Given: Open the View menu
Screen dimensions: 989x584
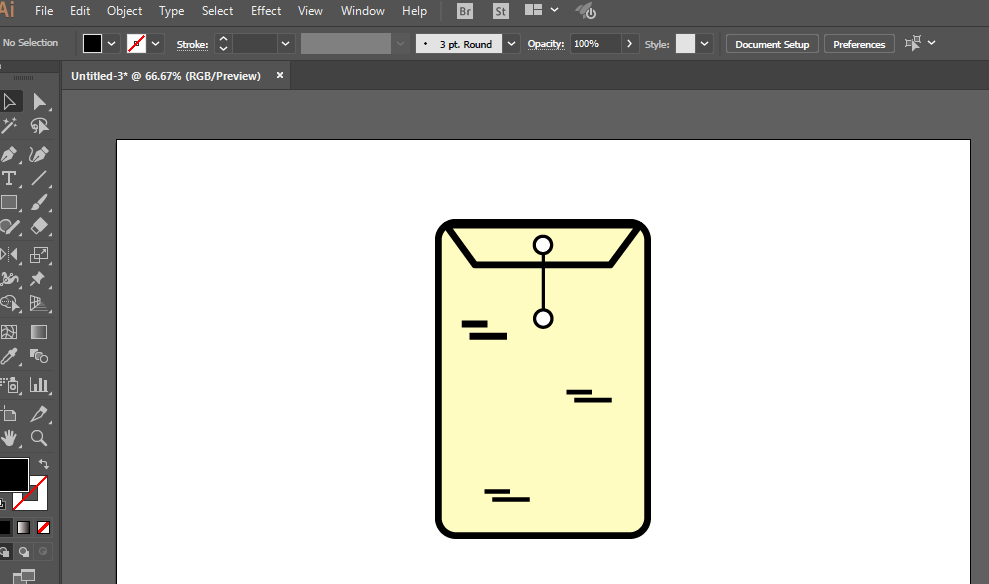Looking at the screenshot, I should pos(310,11).
